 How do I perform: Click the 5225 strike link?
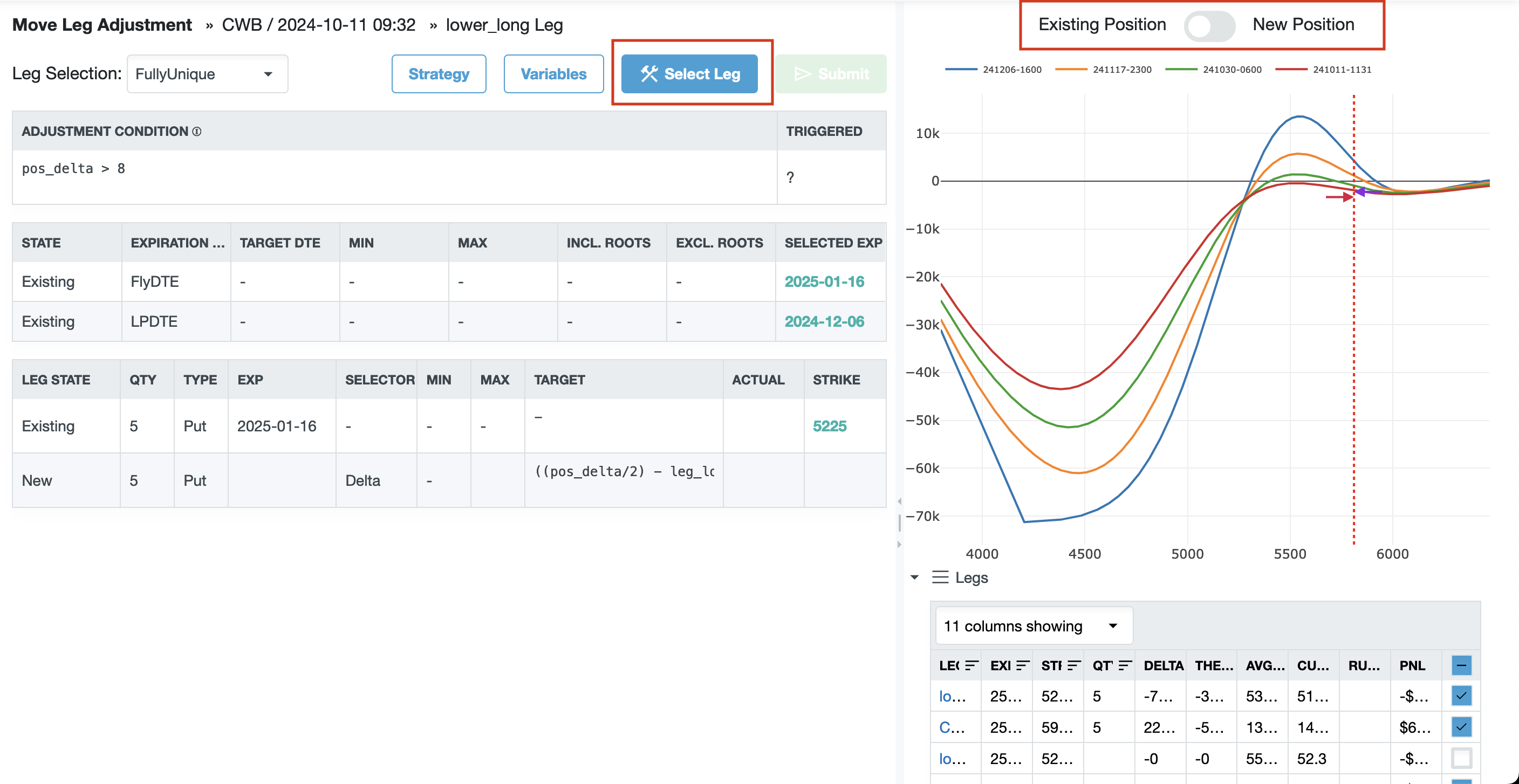829,426
